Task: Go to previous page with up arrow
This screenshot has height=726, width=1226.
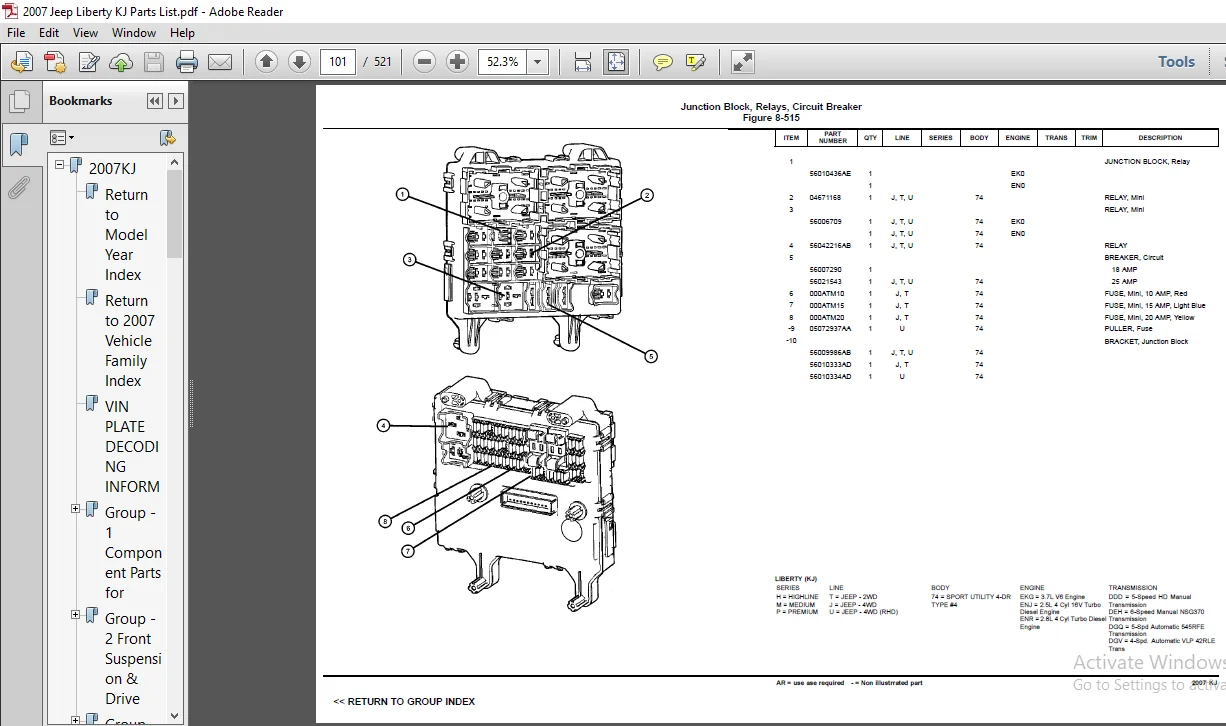Action: coord(266,62)
